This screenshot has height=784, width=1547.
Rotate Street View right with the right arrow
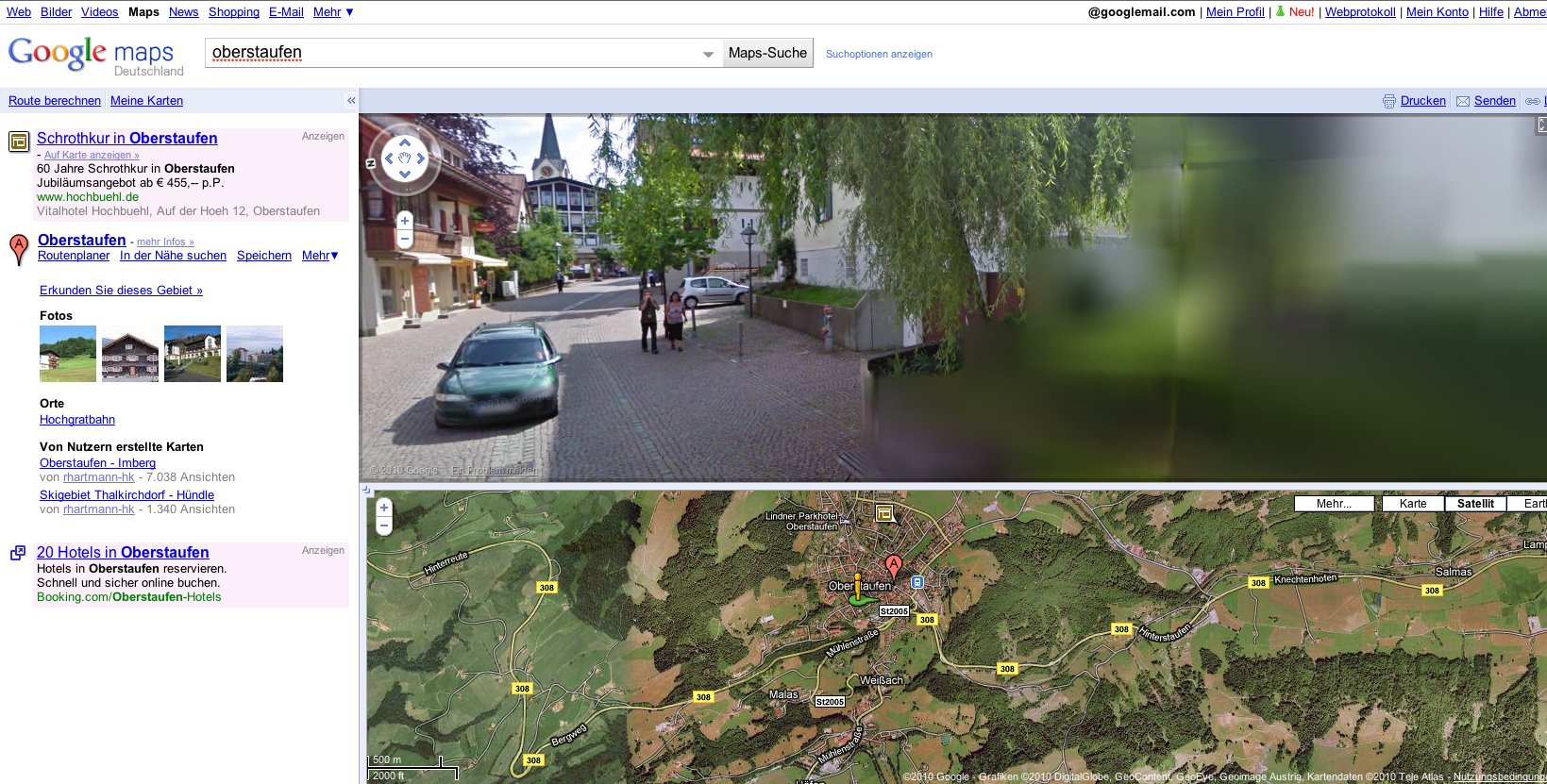pos(421,158)
